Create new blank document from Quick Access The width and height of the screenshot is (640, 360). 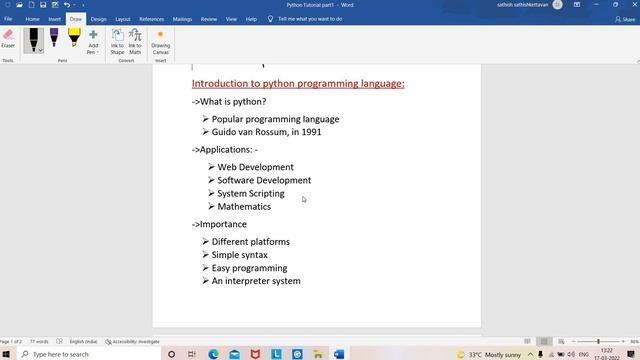click(x=31, y=5)
